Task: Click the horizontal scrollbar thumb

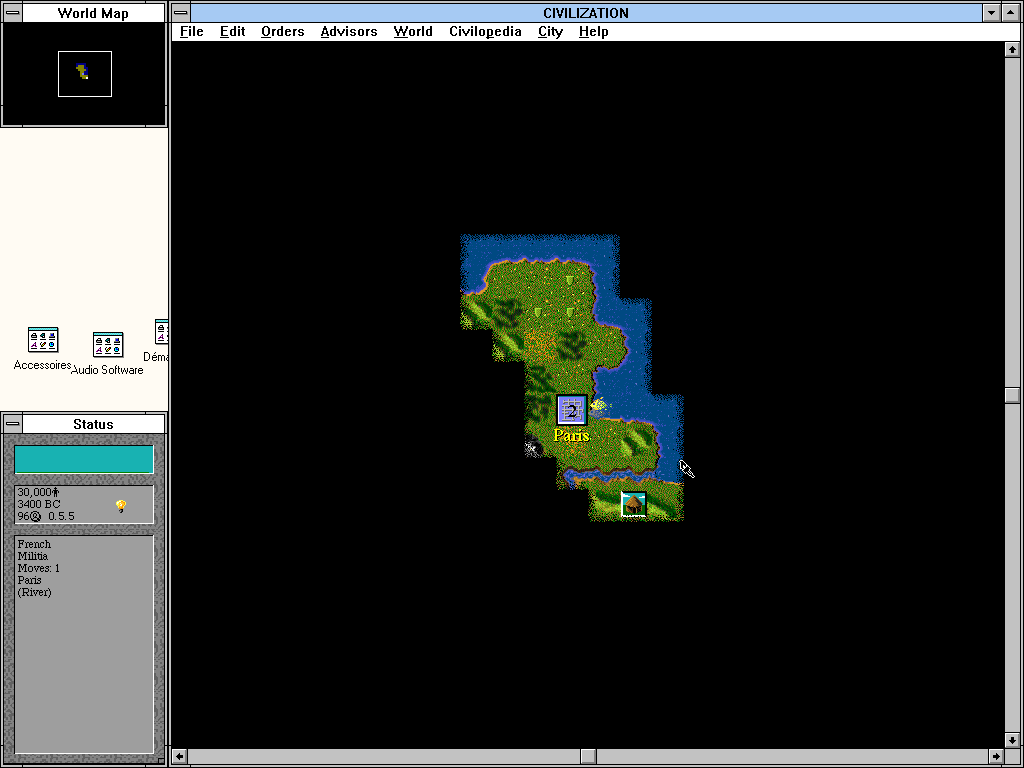Action: click(x=588, y=756)
